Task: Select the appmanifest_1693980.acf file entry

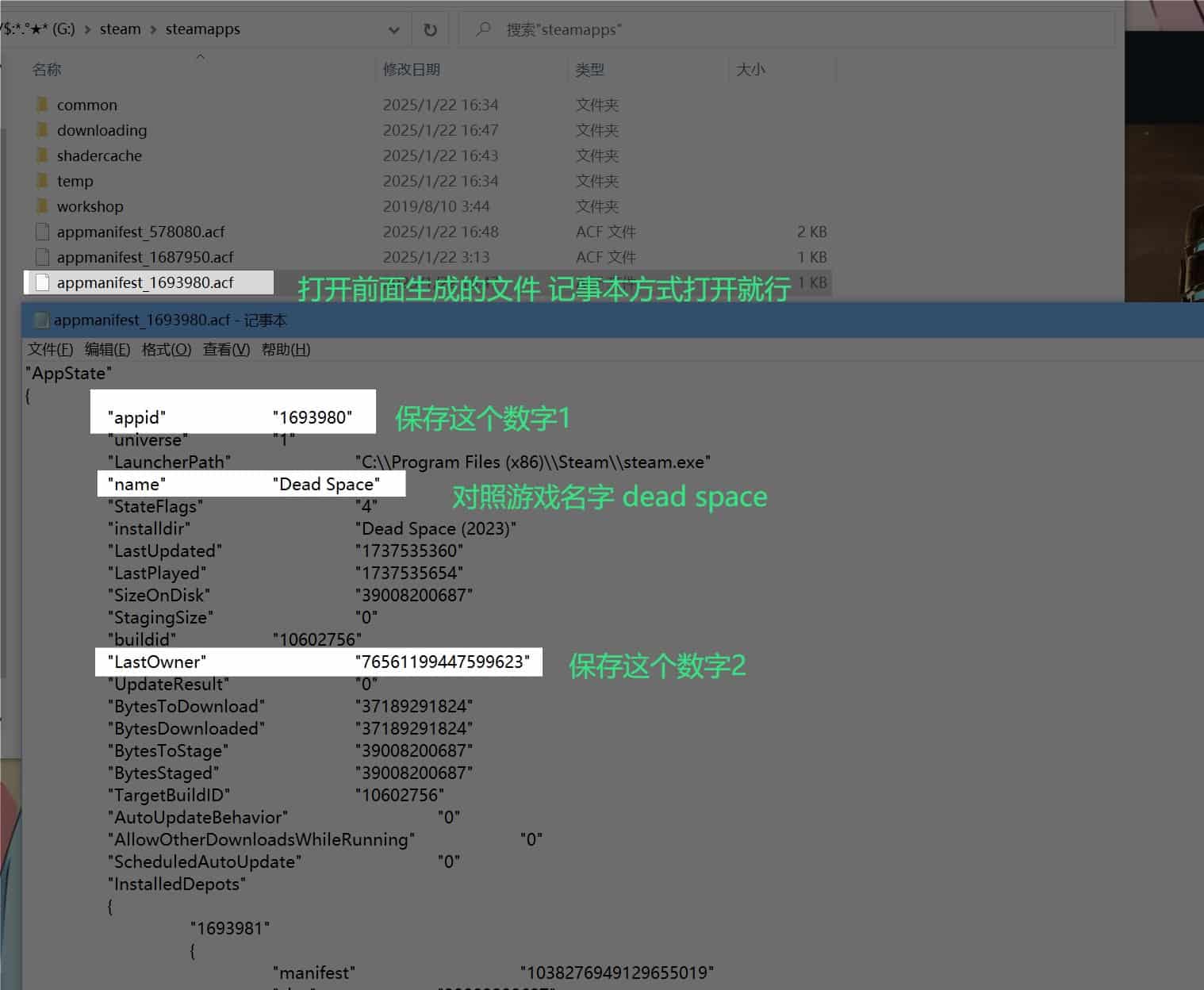Action: click(145, 282)
